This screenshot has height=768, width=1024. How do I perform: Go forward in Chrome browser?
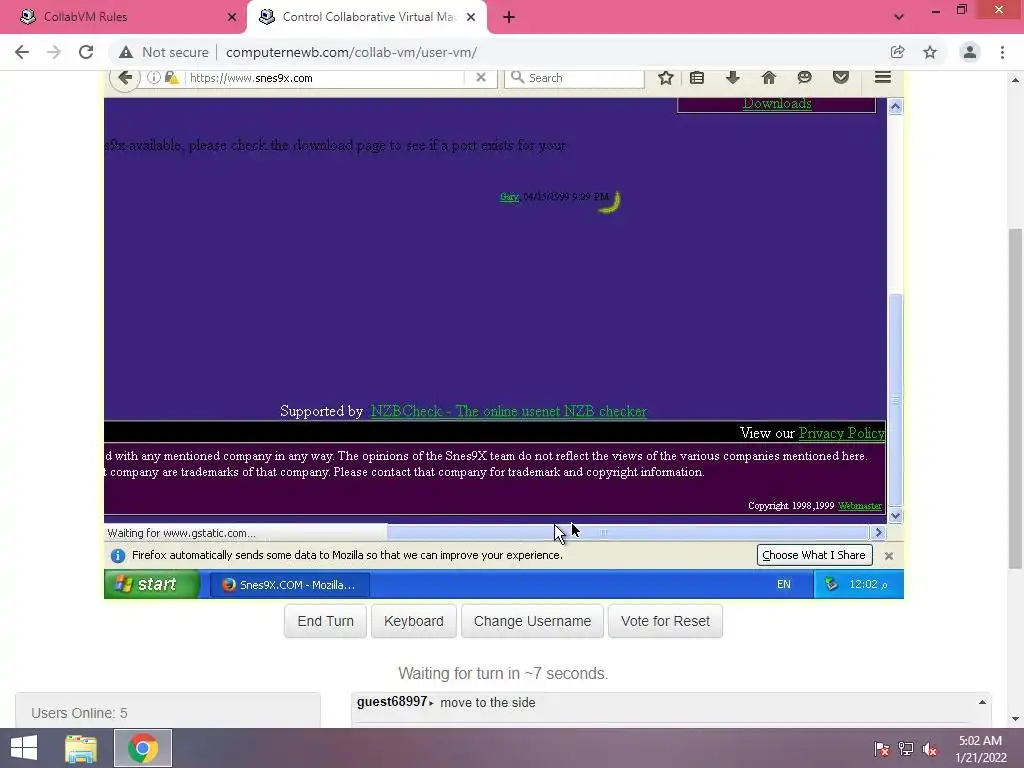coord(54,52)
